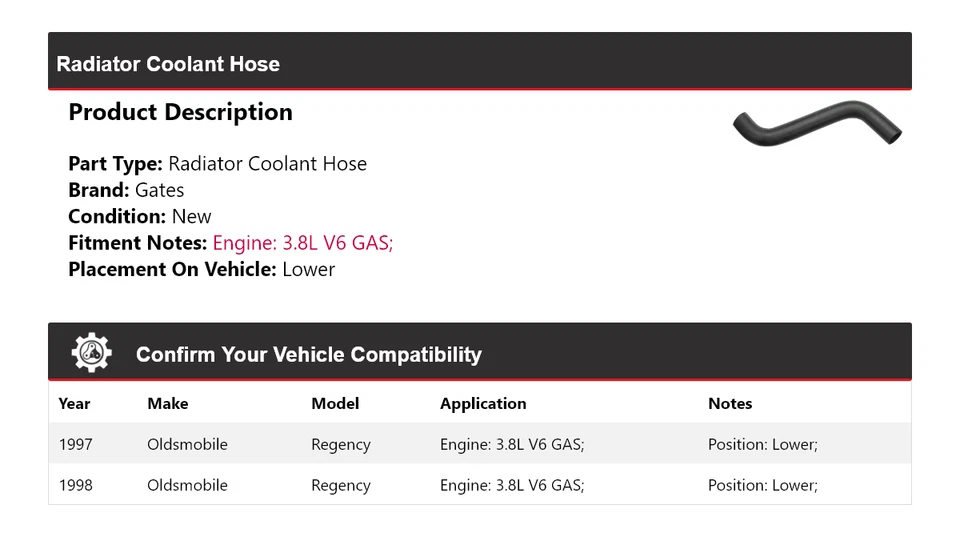The image size is (960, 537).
Task: Click the Model column header
Action: pyautogui.click(x=335, y=404)
